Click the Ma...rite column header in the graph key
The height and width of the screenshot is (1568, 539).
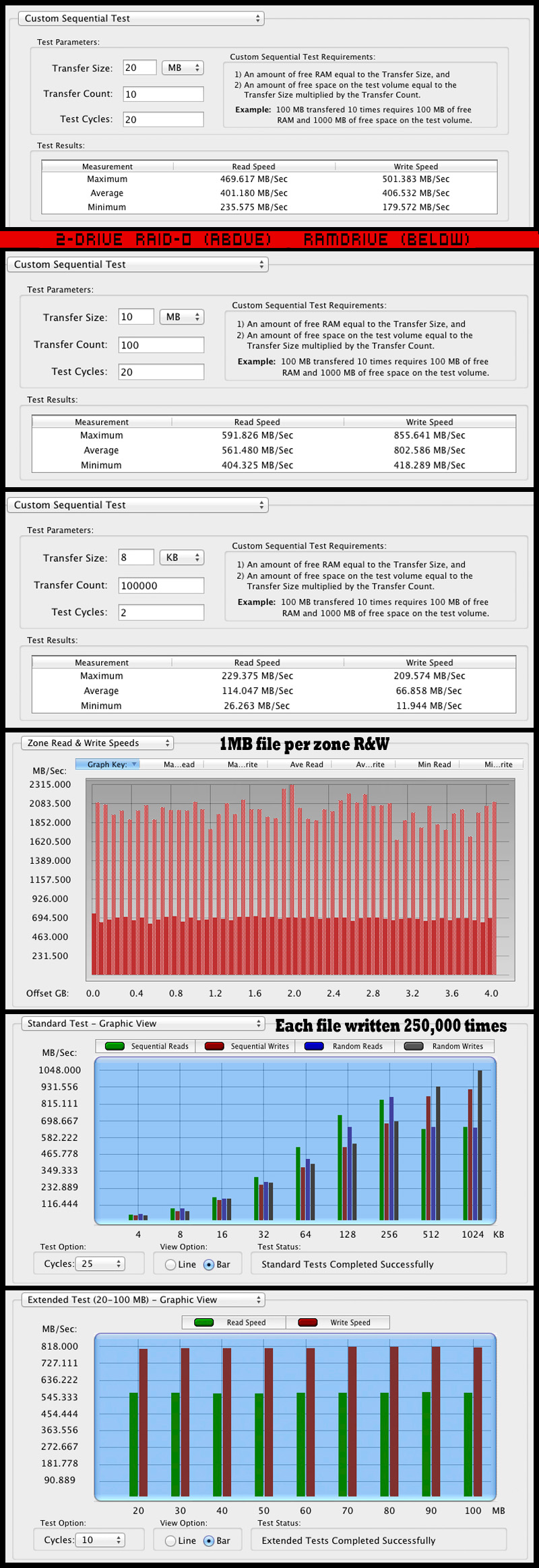click(x=243, y=764)
